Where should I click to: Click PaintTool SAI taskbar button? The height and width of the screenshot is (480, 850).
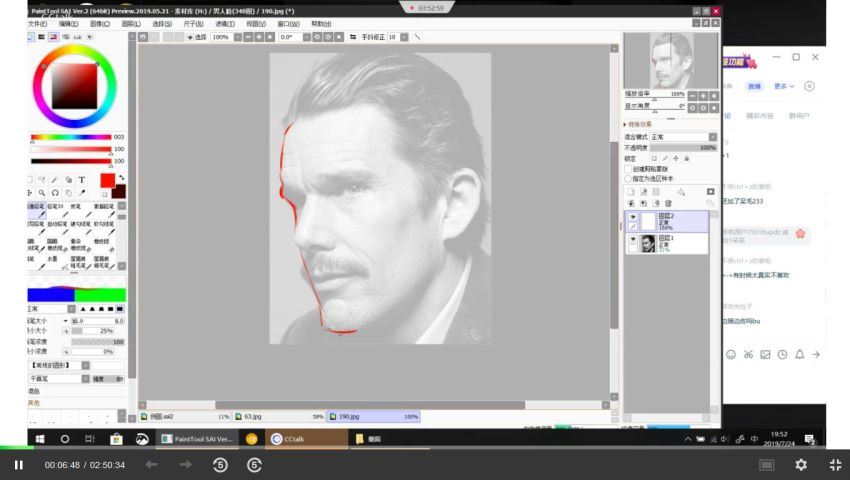tap(197, 439)
